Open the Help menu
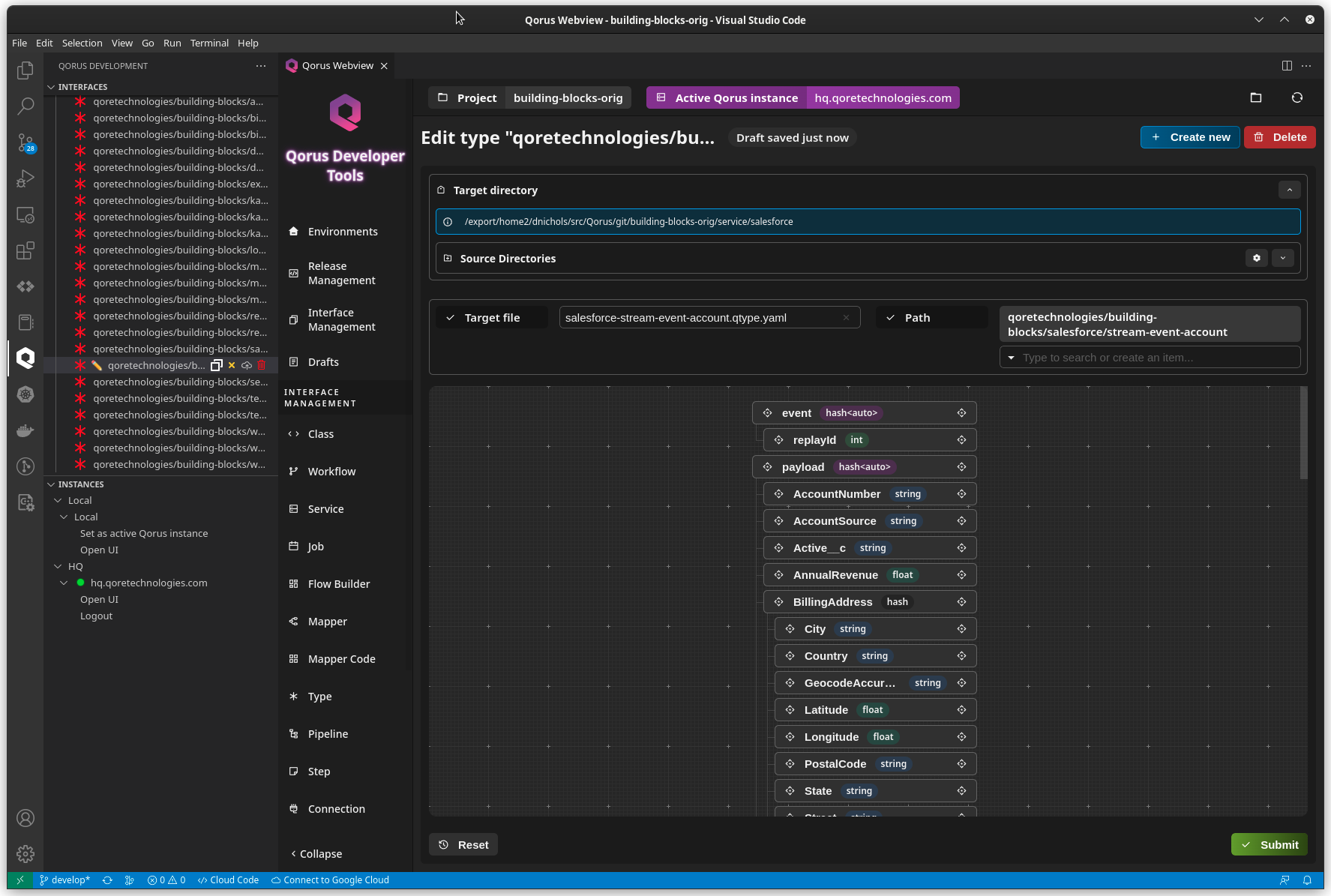1331x896 pixels. [248, 43]
